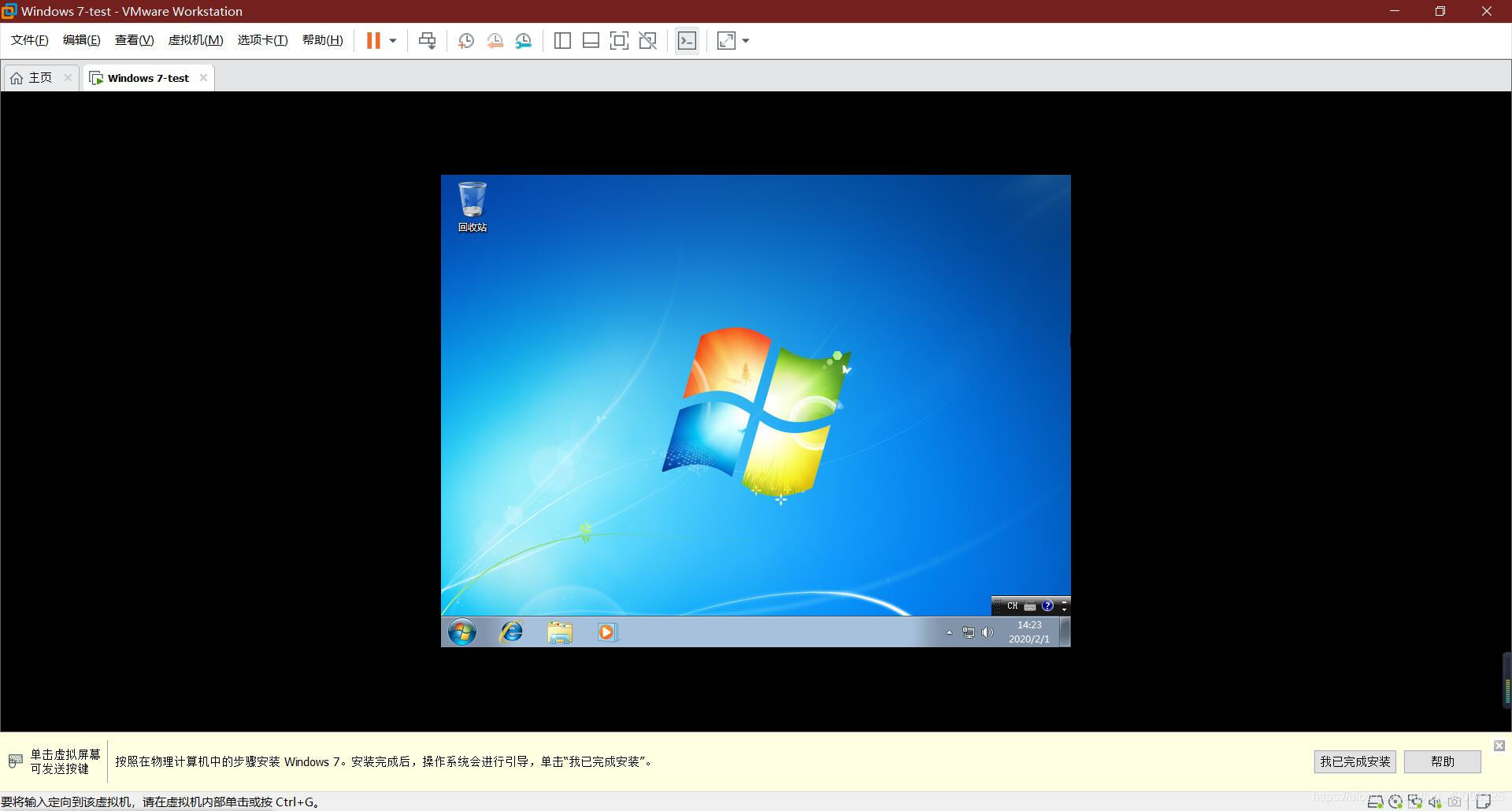
Task: Open the 查看(V) menu
Action: pos(134,40)
